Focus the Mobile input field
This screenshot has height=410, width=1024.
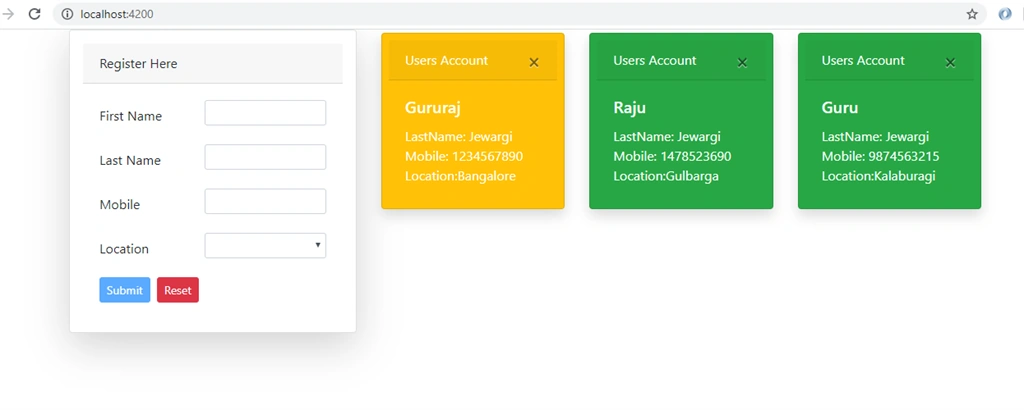coord(265,201)
